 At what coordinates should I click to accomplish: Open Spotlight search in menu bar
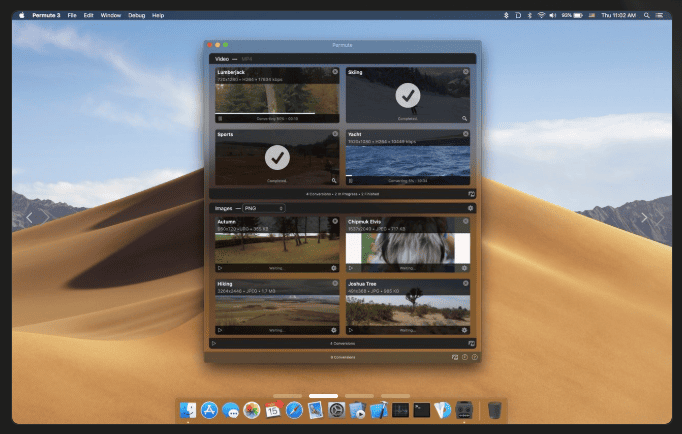[647, 15]
